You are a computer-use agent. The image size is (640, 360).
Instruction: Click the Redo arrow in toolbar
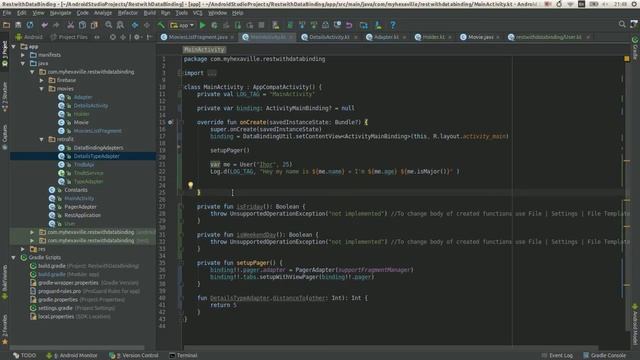point(56,25)
